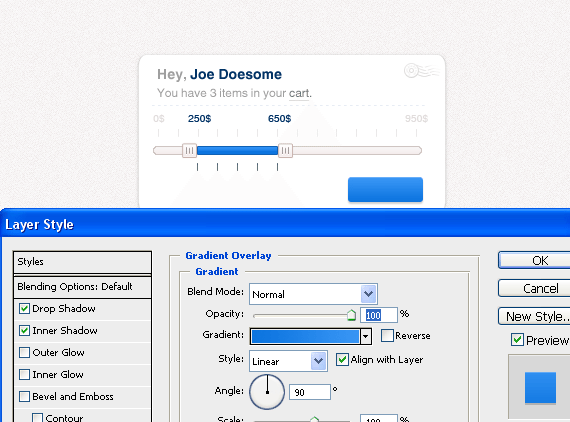Toggle the Preview checkbox
Viewport: 570px width, 422px height.
tap(517, 340)
